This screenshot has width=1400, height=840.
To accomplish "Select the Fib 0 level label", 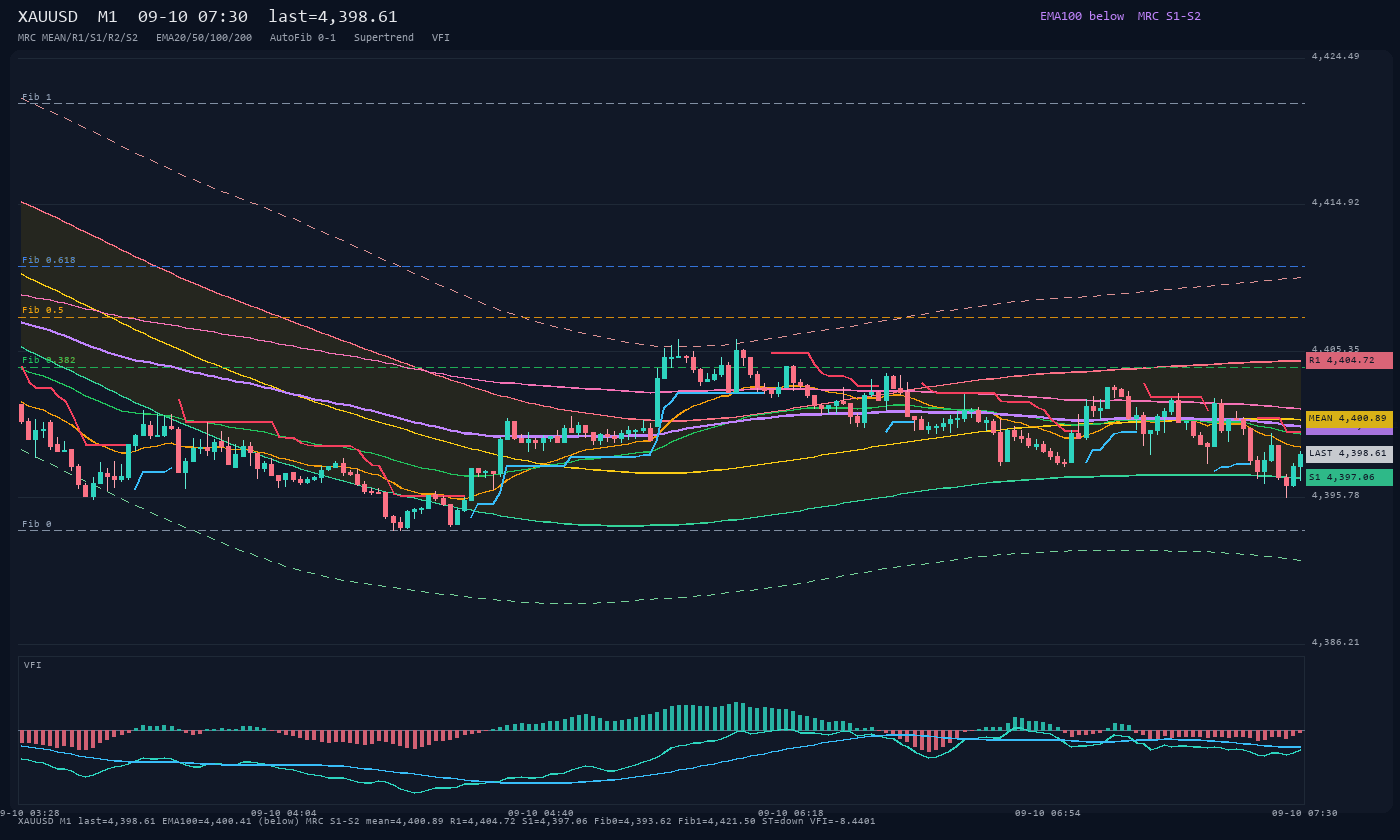I will (x=37, y=524).
